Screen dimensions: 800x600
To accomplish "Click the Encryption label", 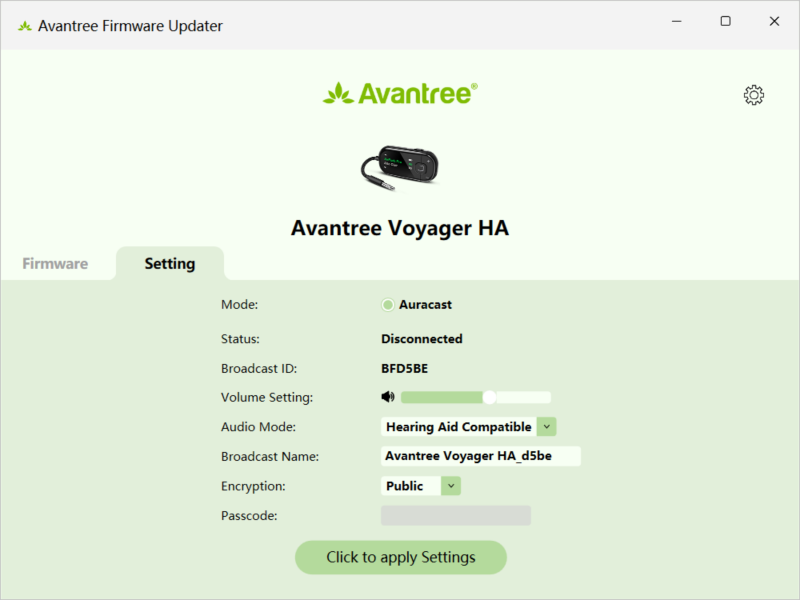I will pos(253,486).
